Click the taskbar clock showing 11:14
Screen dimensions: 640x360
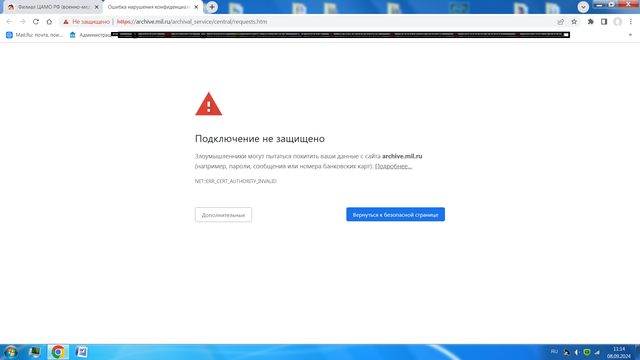(x=619, y=353)
